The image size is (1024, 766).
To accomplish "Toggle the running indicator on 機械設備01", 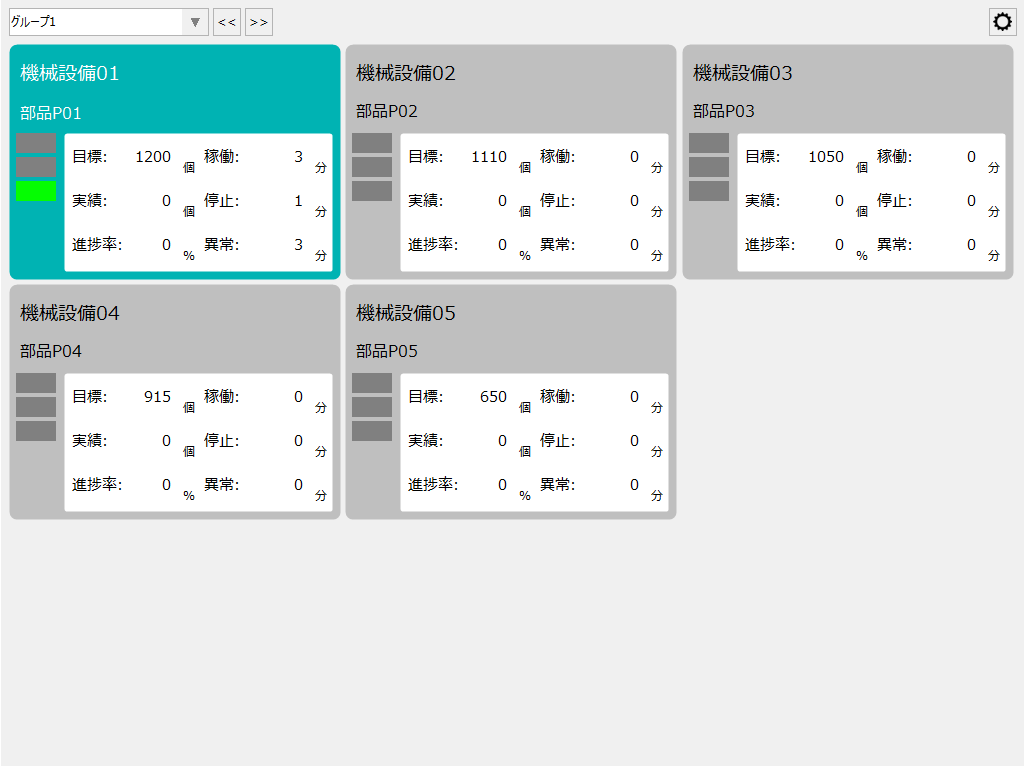I will click(35, 192).
